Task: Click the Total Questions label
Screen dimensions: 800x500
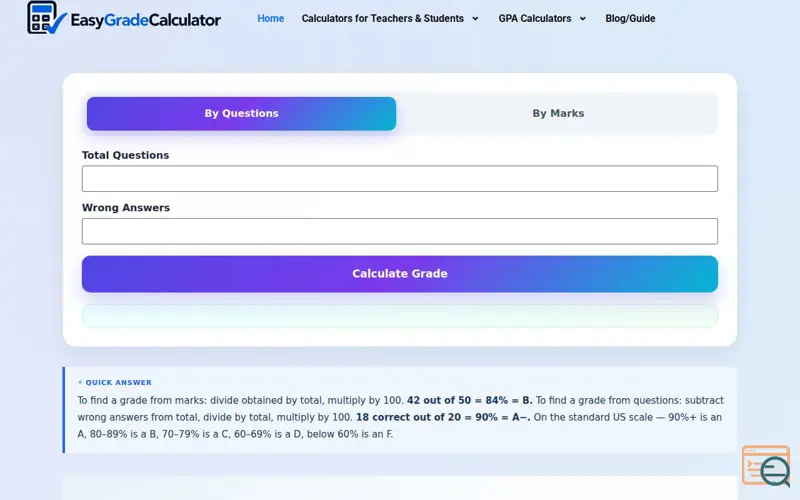Action: point(126,155)
